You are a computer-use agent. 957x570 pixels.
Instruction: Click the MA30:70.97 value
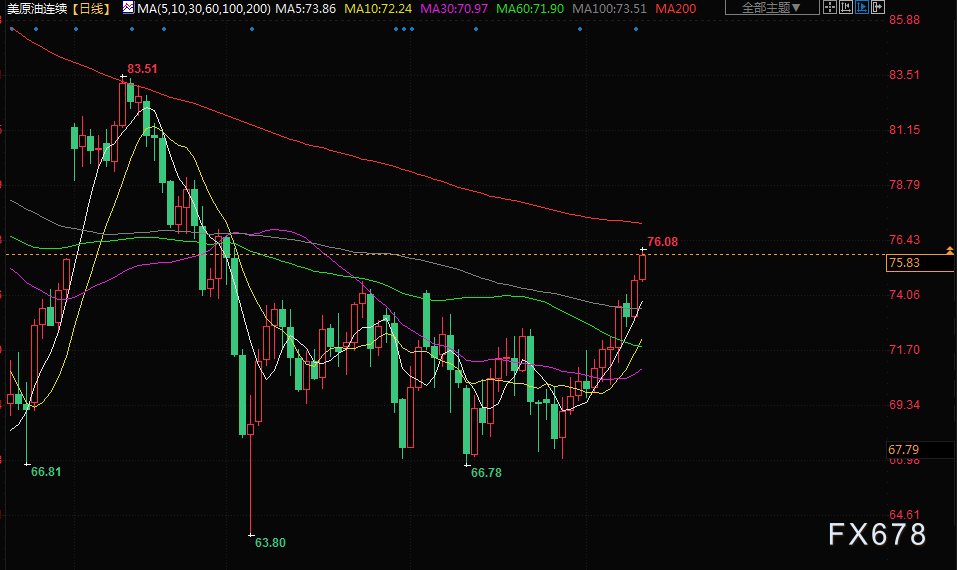point(454,9)
